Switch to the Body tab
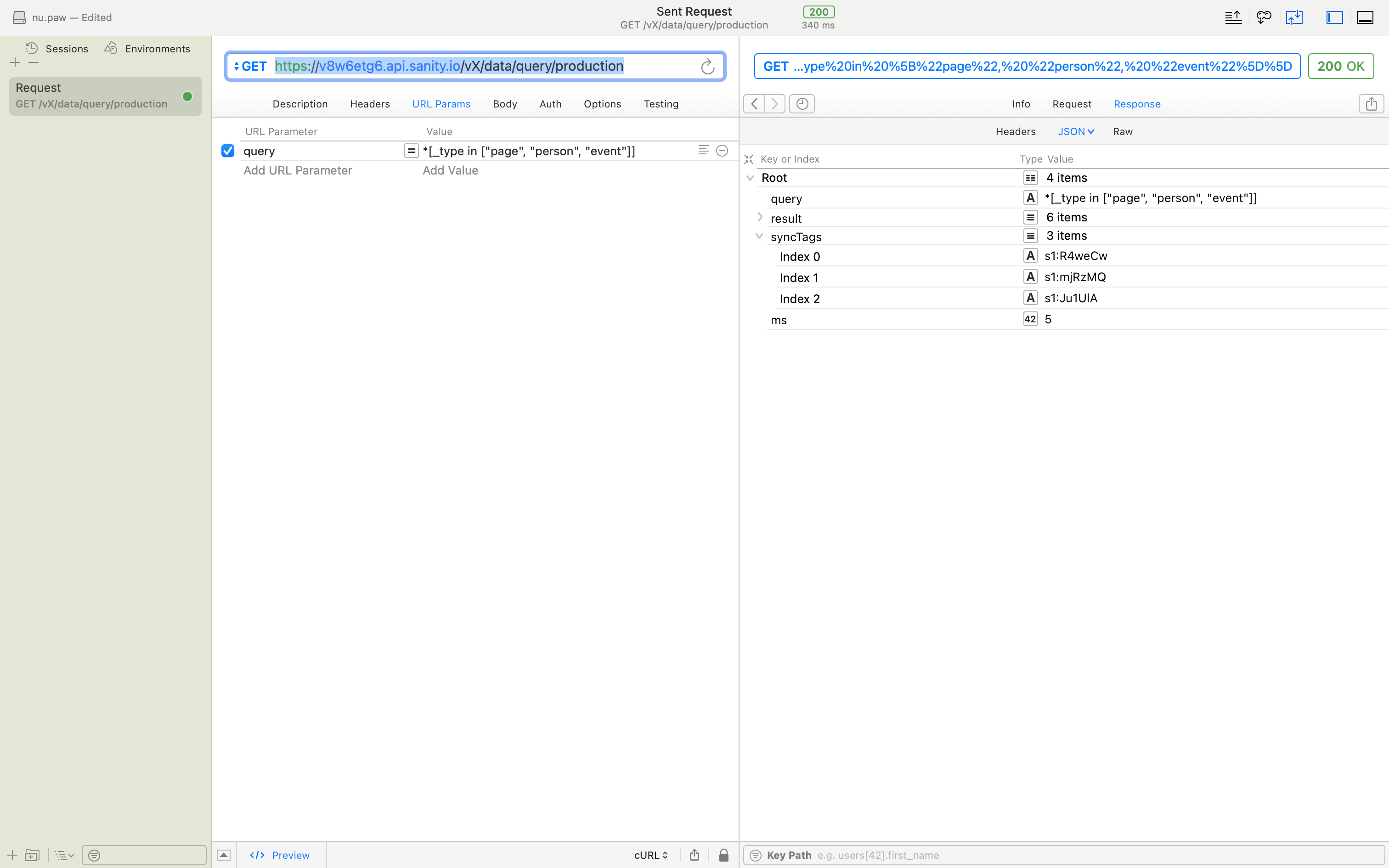The width and height of the screenshot is (1389, 868). click(505, 104)
